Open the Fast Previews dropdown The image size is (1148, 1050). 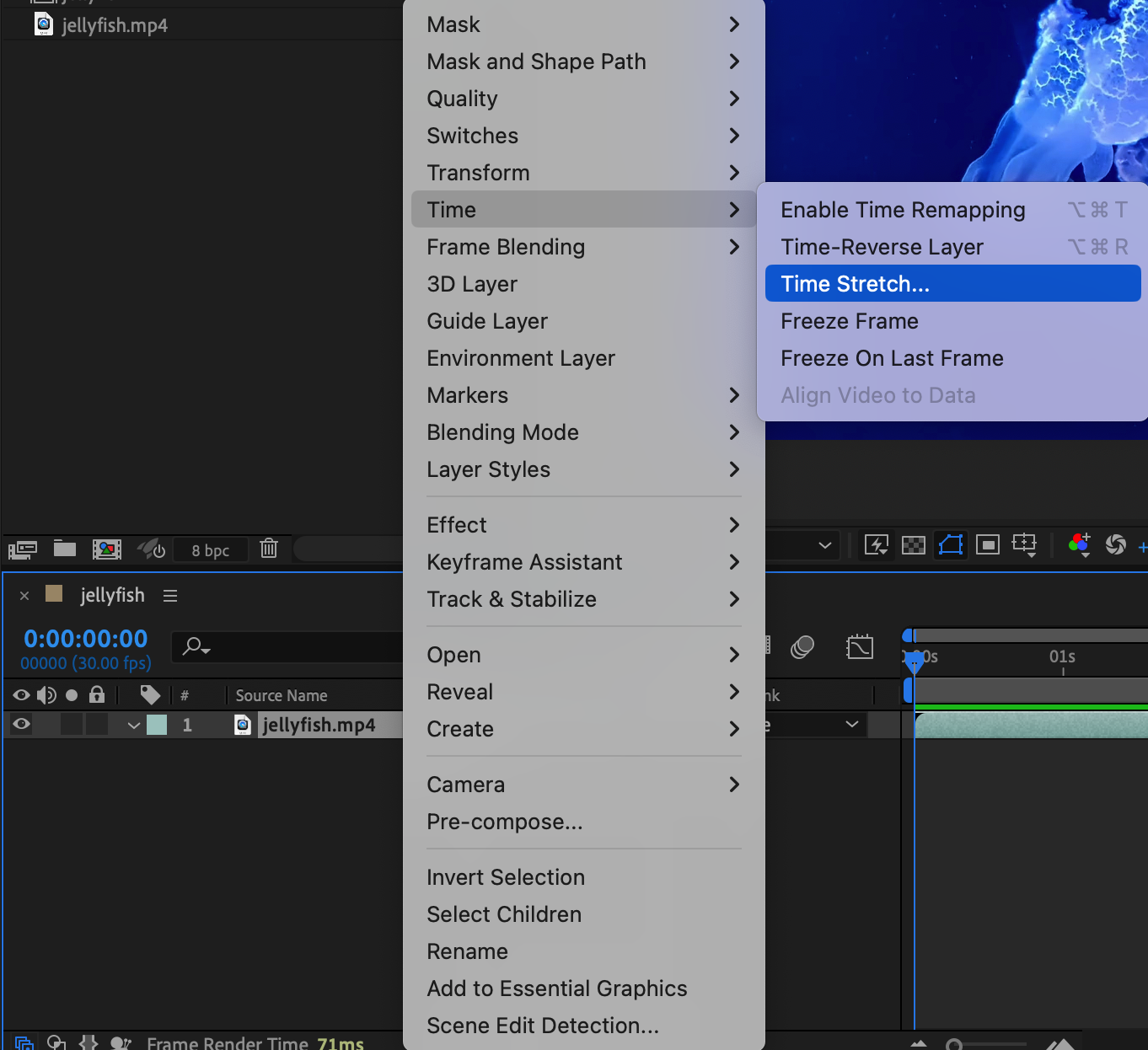coord(877,545)
